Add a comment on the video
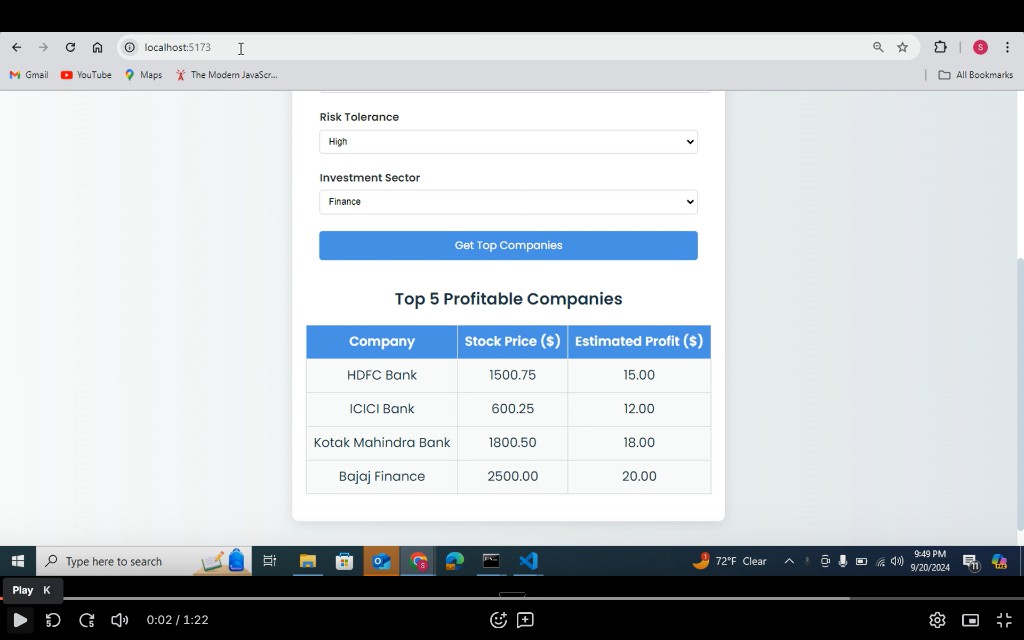The image size is (1024, 640). [x=526, y=620]
